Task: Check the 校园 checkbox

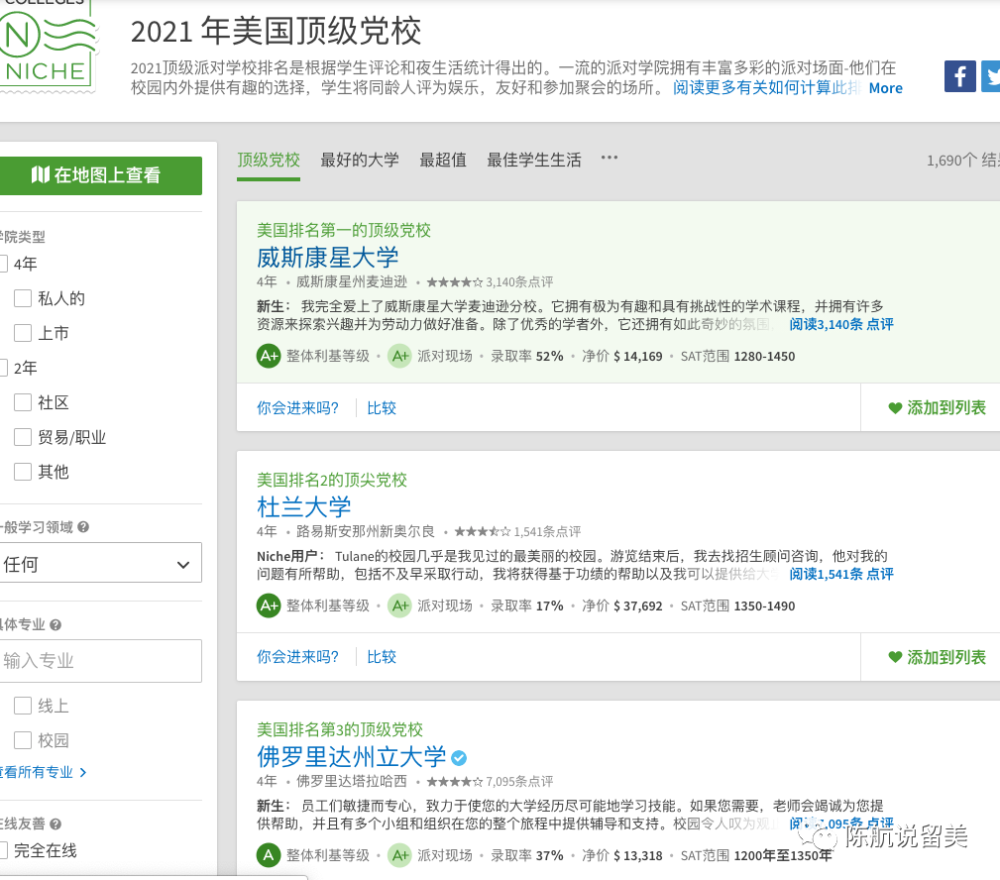Action: pyautogui.click(x=23, y=740)
